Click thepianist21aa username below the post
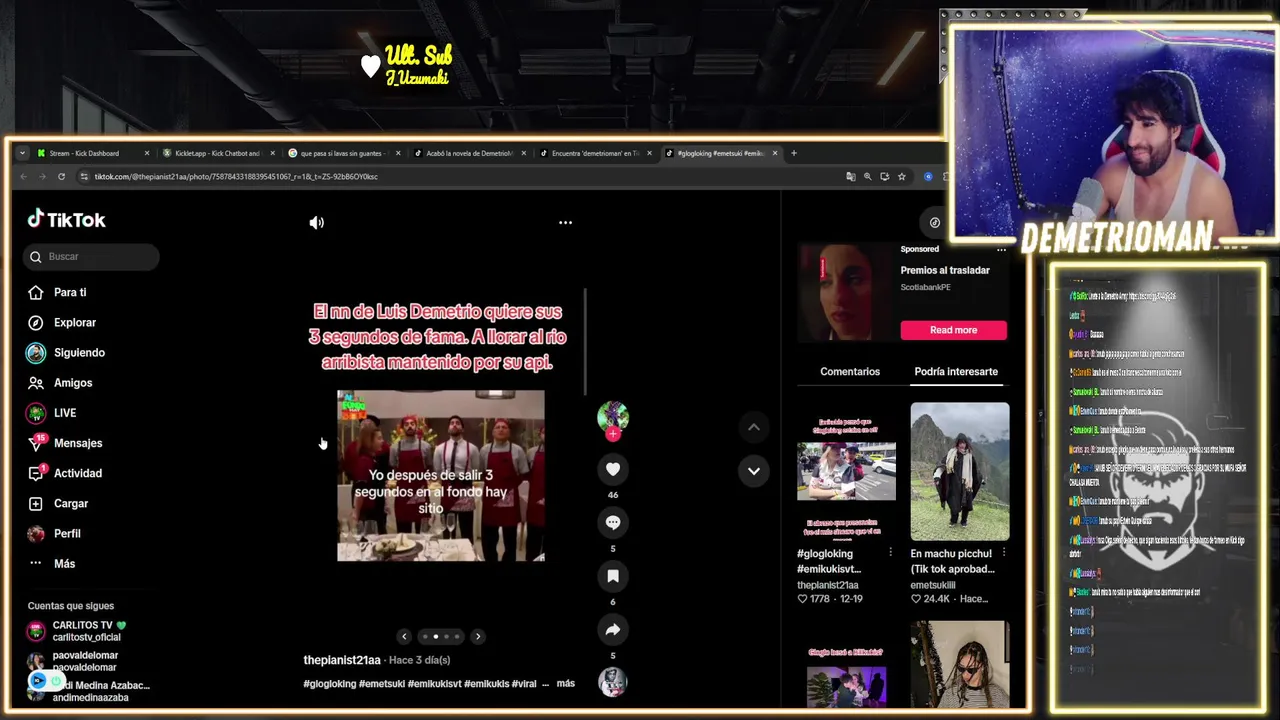 (342, 660)
